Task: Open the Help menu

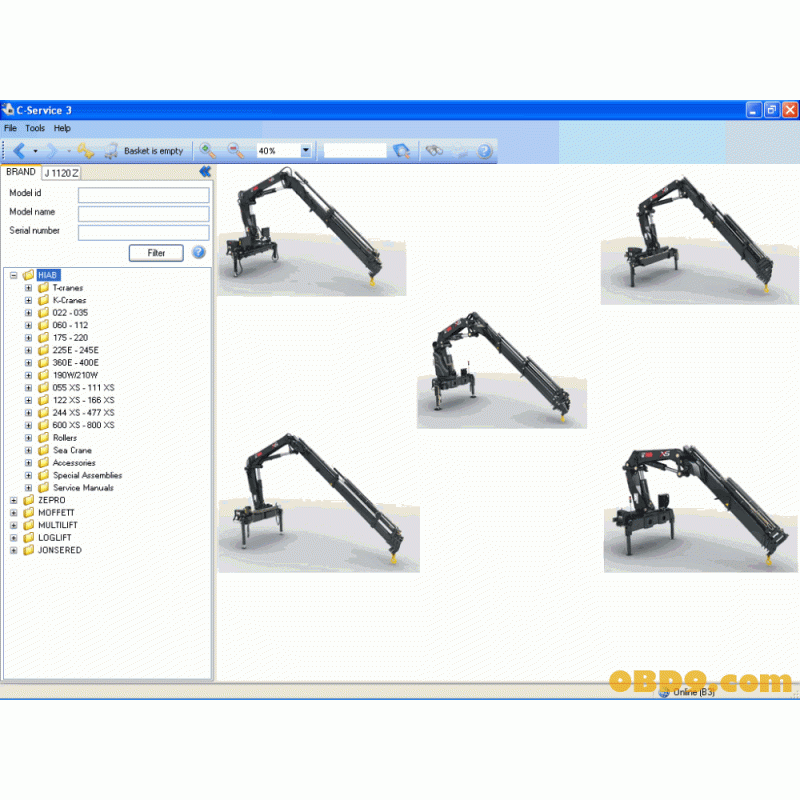Action: coord(62,128)
